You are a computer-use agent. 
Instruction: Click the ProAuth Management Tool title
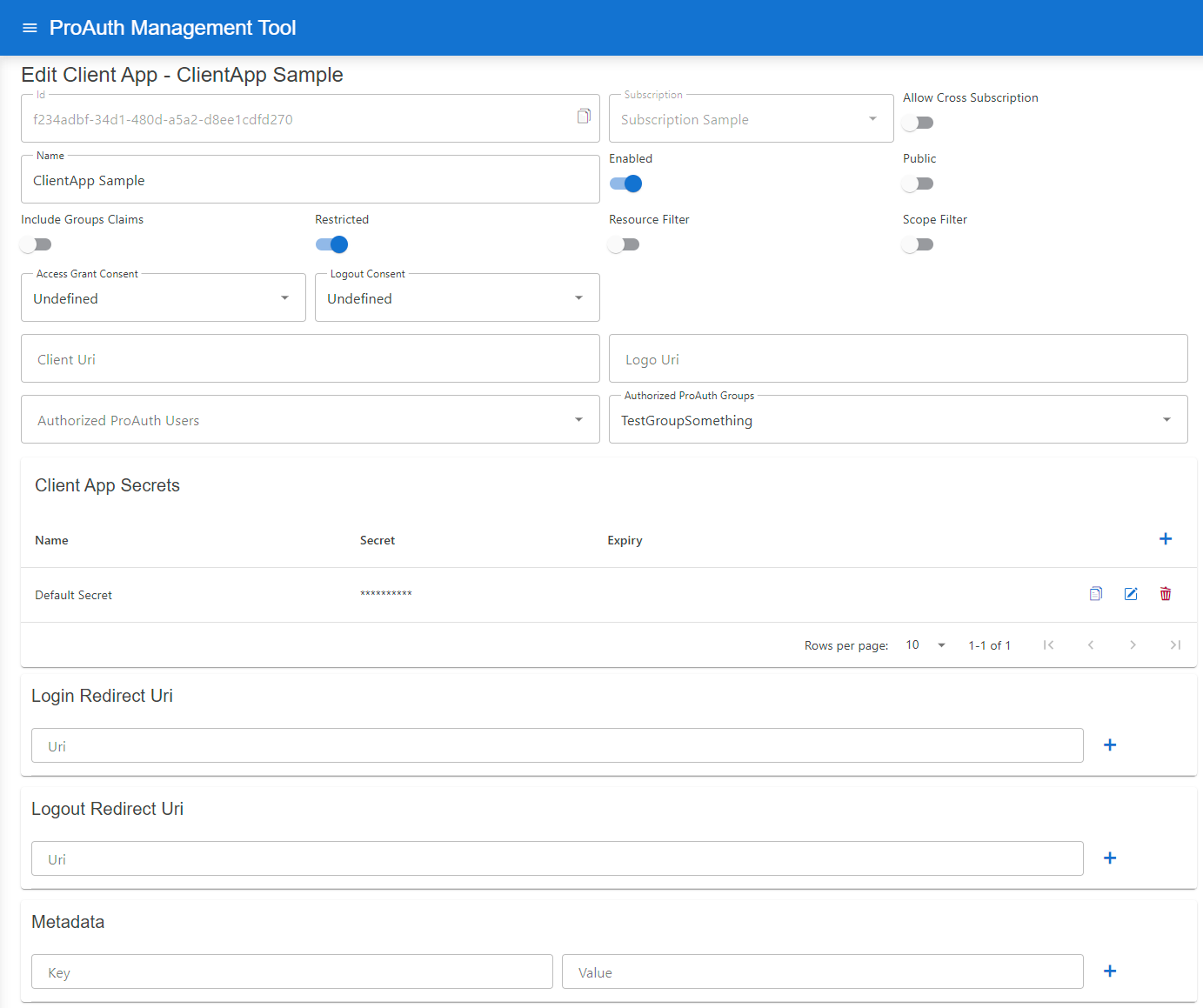(172, 27)
